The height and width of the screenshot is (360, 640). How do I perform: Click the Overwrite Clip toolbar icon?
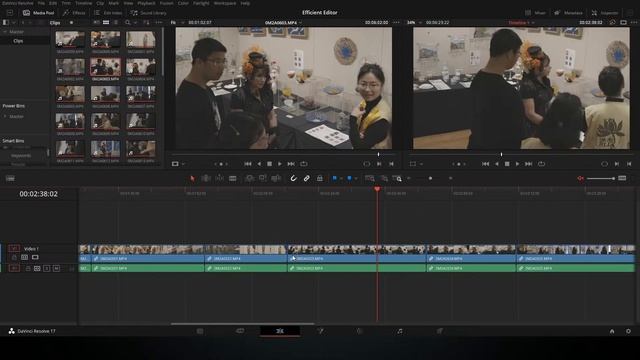[262, 178]
